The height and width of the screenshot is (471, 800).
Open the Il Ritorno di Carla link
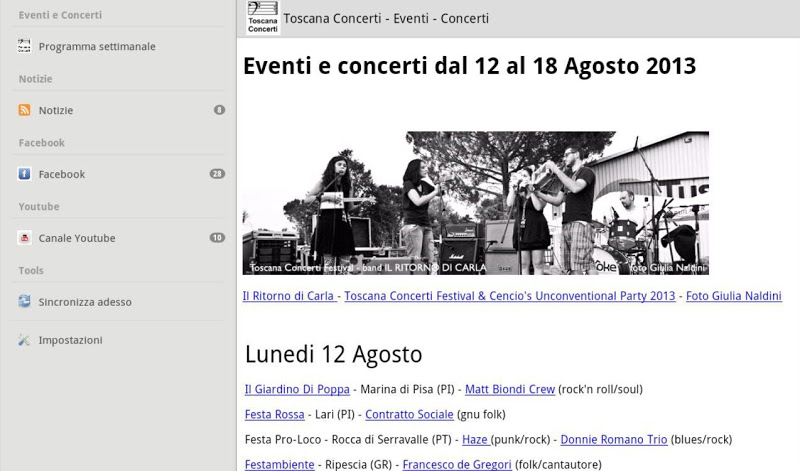289,296
